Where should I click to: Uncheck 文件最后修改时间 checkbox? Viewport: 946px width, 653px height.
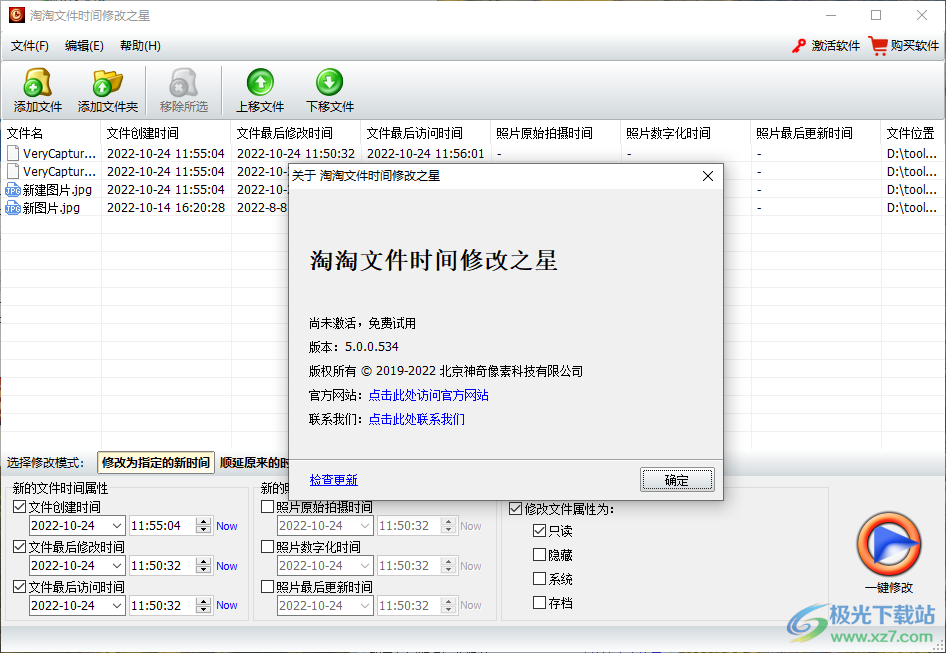20,547
